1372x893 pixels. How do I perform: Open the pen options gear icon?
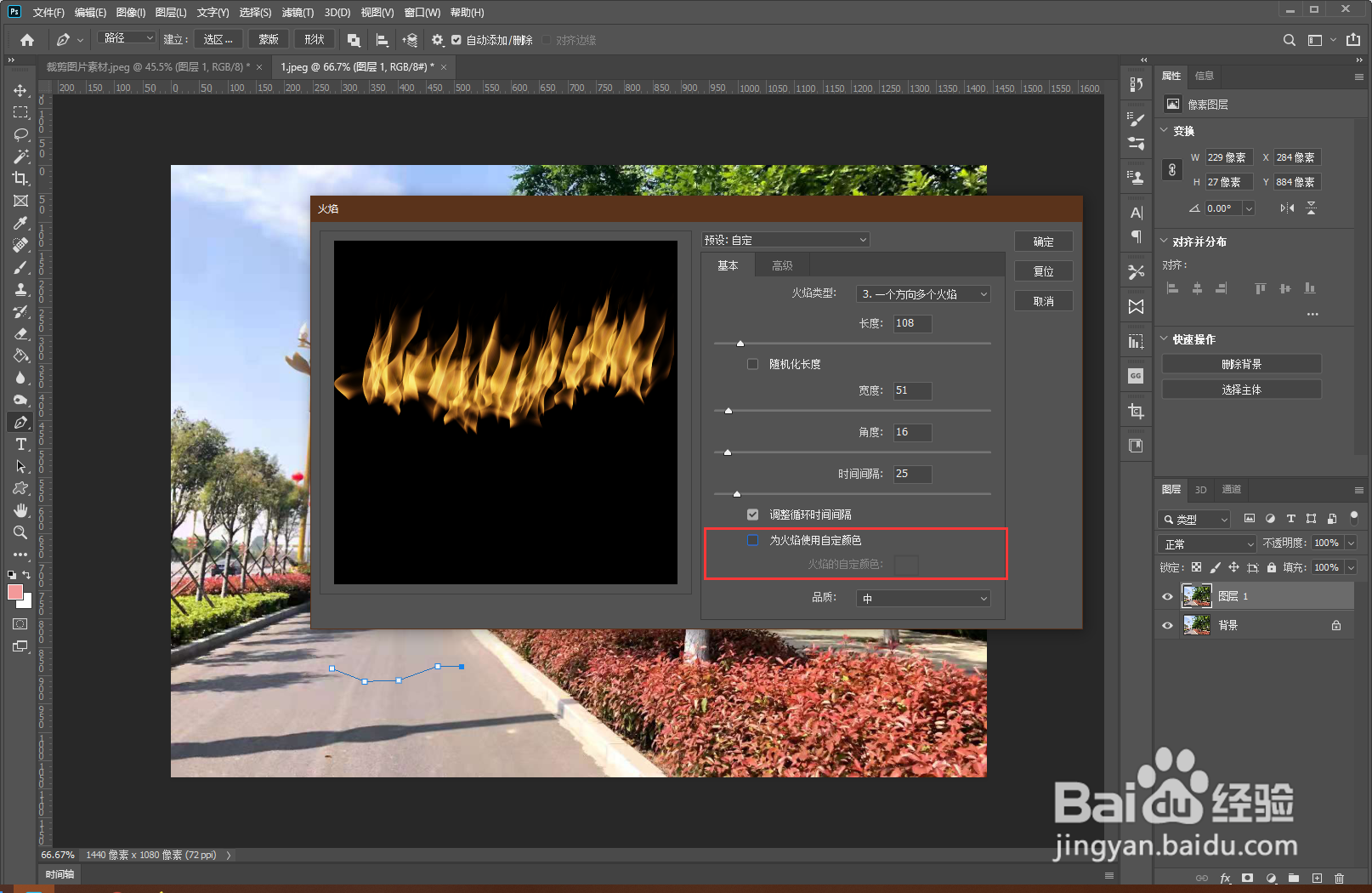click(x=438, y=40)
